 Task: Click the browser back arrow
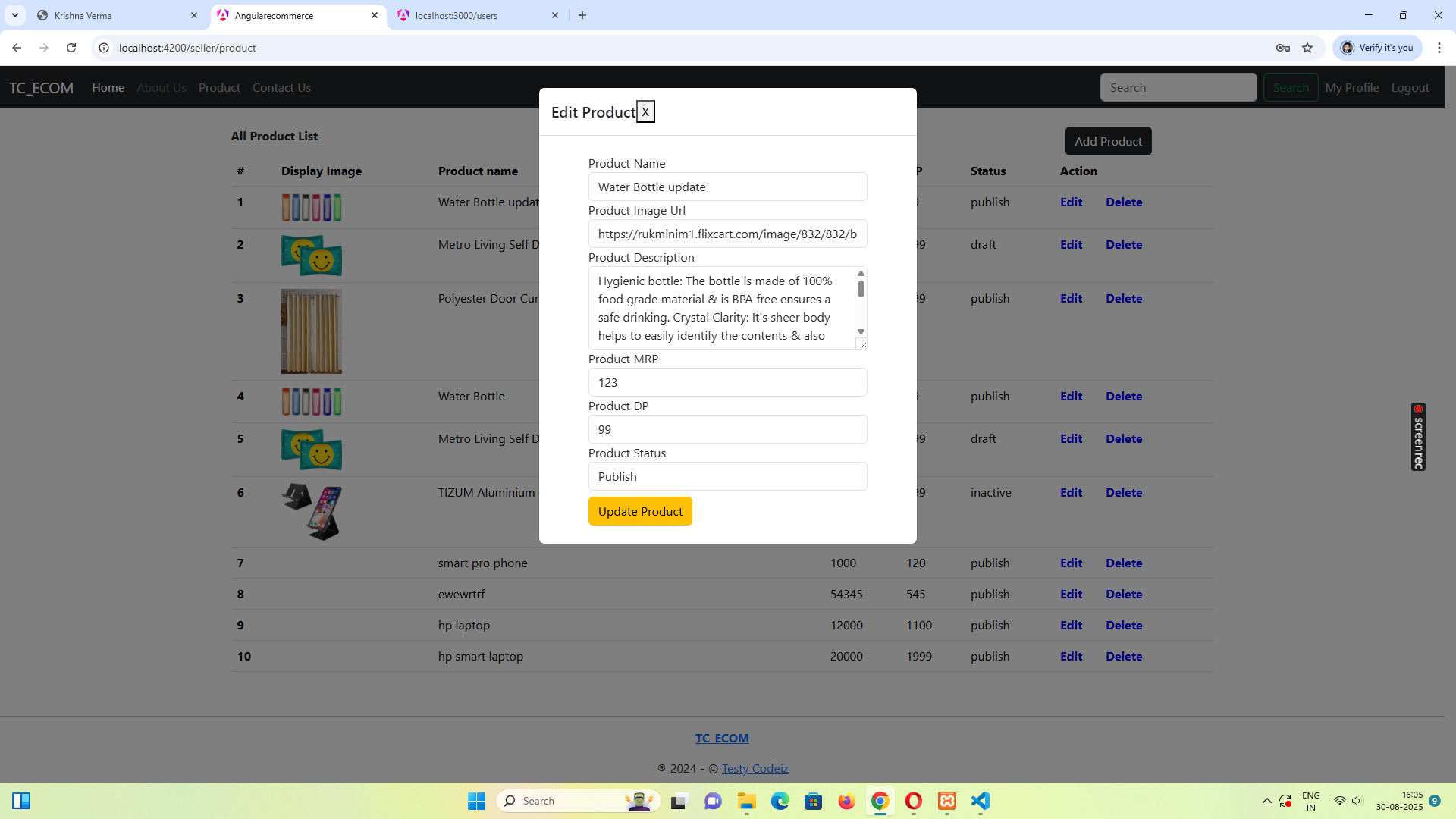[x=17, y=48]
